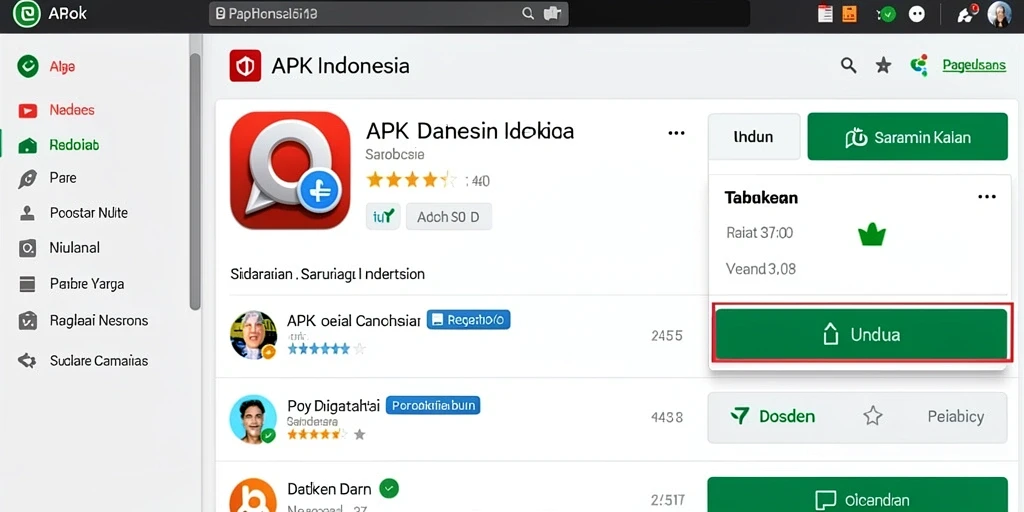The height and width of the screenshot is (512, 1024).
Task: Click the ARok logo icon in top bar
Action: point(27,14)
